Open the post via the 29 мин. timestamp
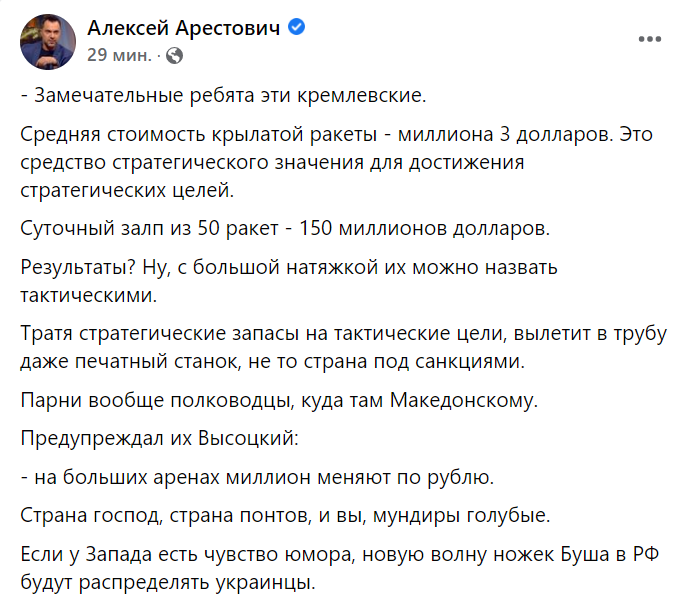This screenshot has height=610, width=693. 119,55
